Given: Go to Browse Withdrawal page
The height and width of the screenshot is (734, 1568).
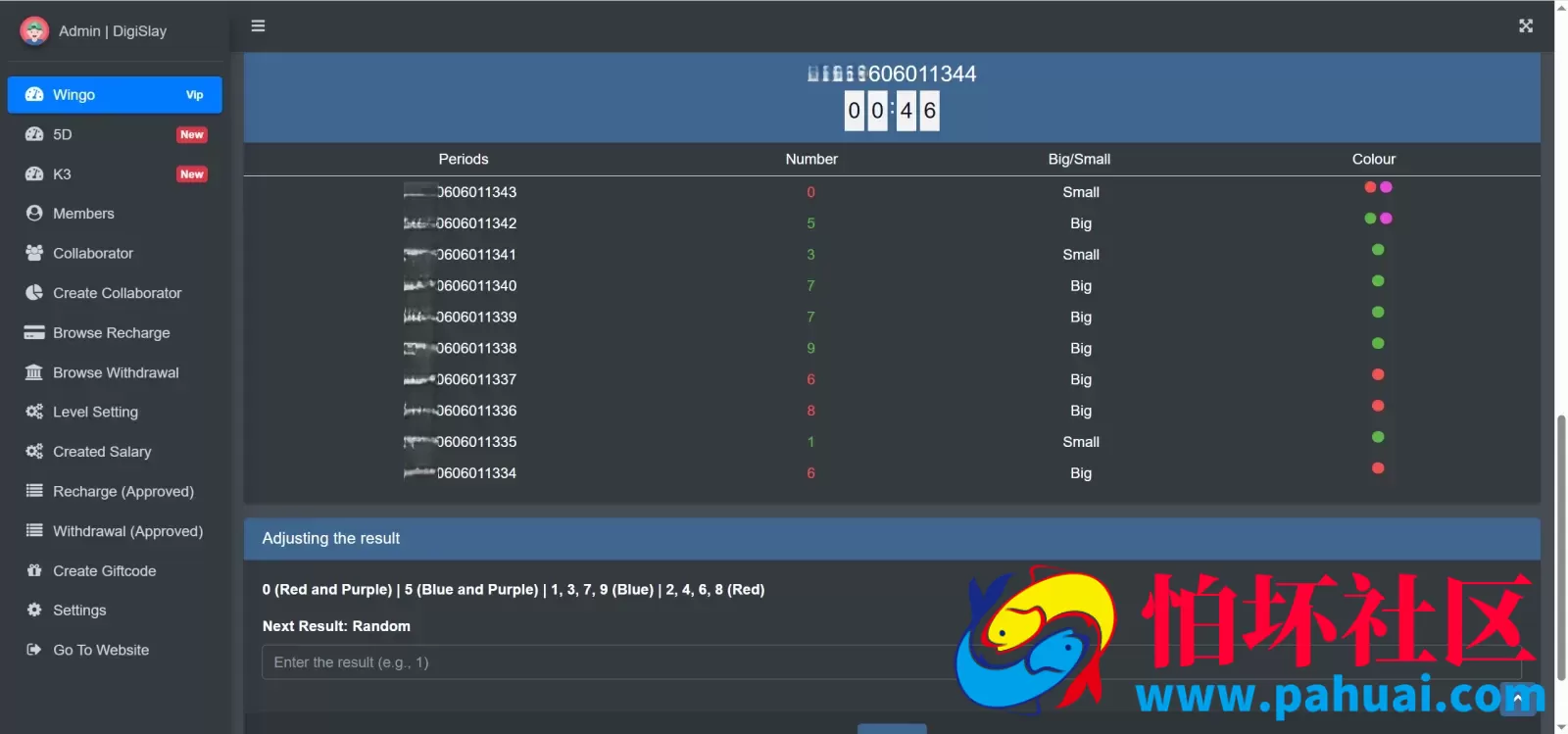Looking at the screenshot, I should (115, 372).
